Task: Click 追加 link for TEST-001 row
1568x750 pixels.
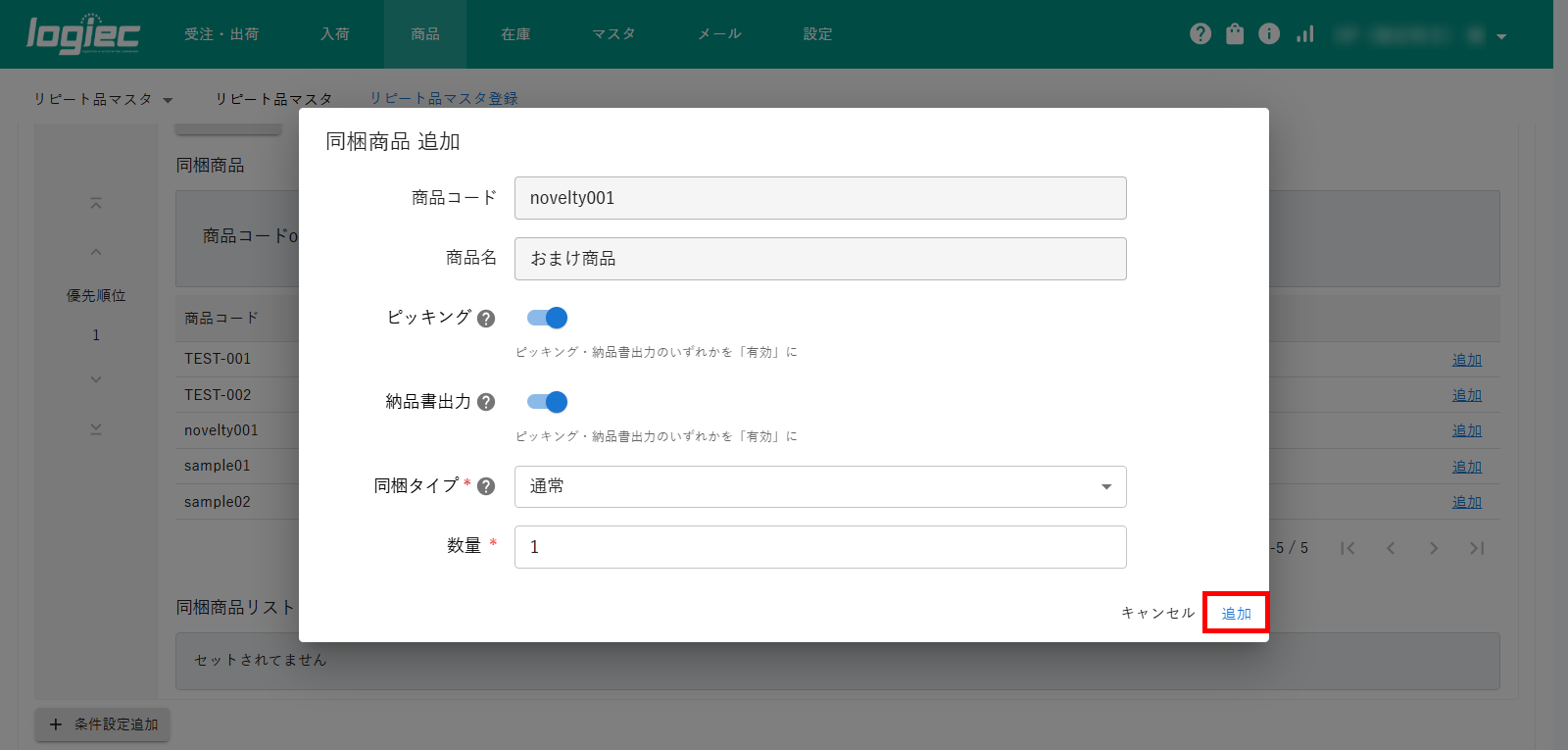Action: 1466,360
